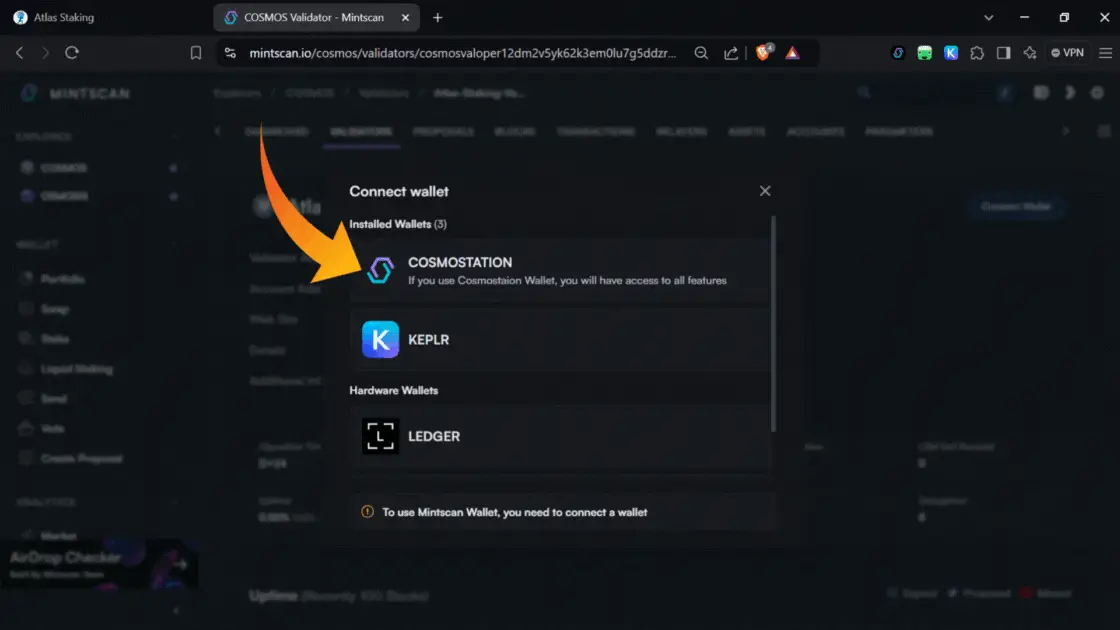This screenshot has width=1120, height=630.
Task: Switch to the Atlas Staking tab
Action: [x=100, y=17]
